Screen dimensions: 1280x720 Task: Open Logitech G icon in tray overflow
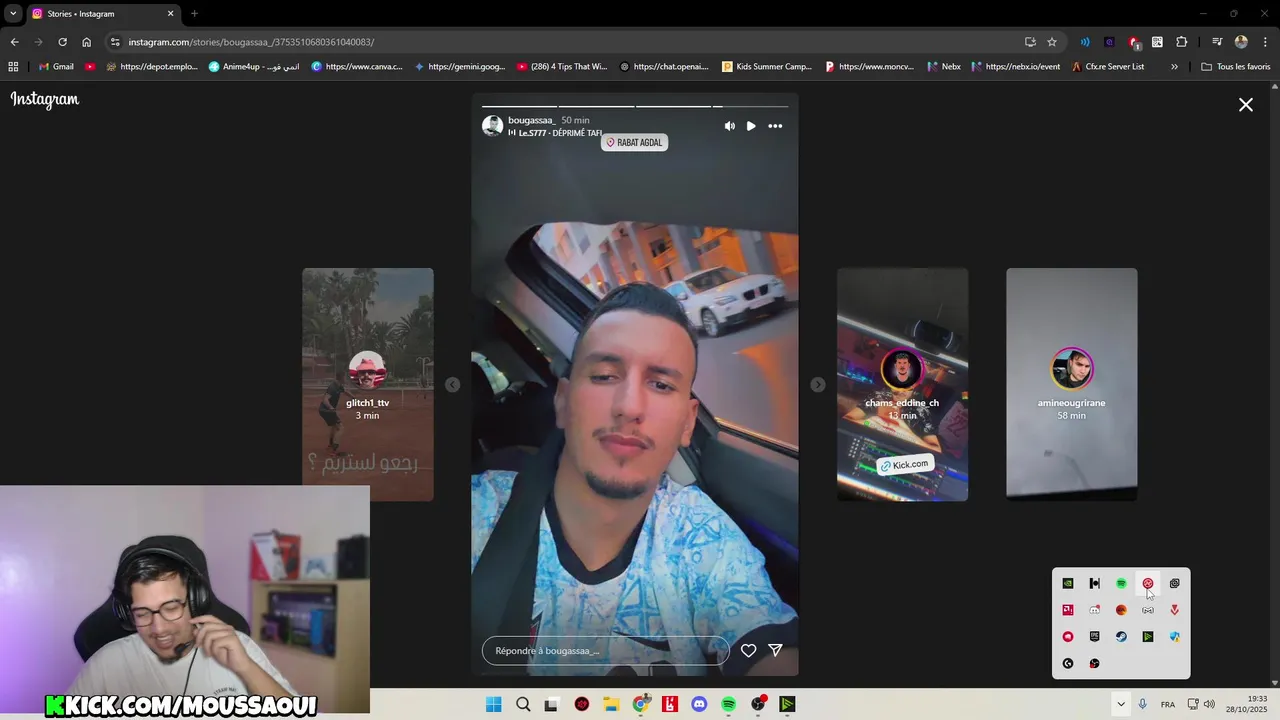pyautogui.click(x=1068, y=663)
